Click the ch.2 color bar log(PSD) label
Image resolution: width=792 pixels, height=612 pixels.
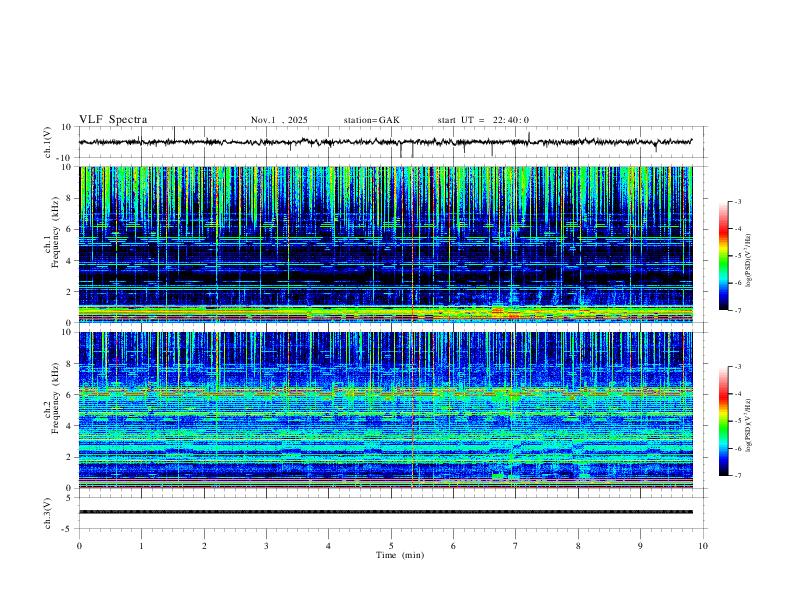pyautogui.click(x=749, y=425)
